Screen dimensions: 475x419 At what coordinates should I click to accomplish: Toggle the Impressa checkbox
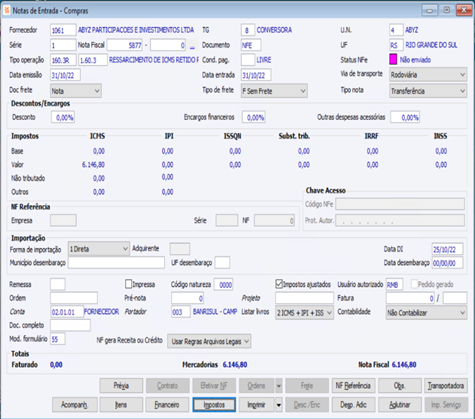(x=129, y=284)
